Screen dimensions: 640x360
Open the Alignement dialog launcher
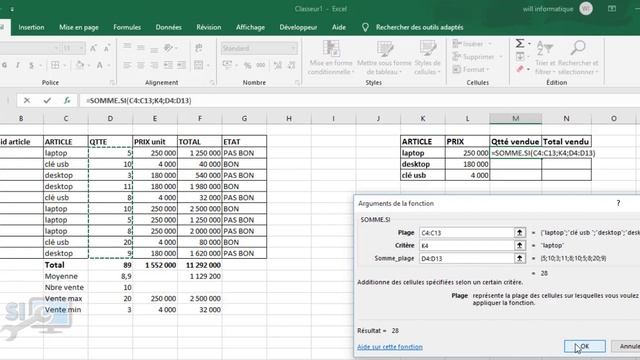coord(212,83)
